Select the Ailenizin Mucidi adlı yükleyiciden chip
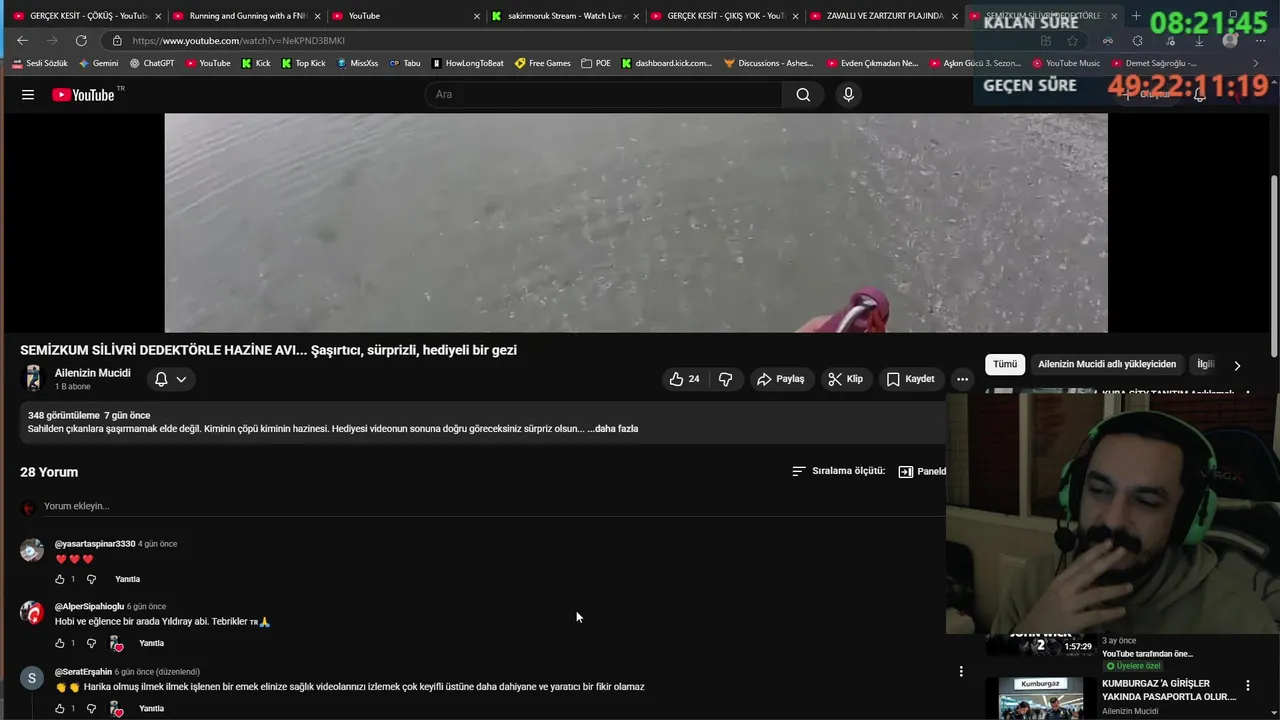1280x720 pixels. click(1107, 365)
